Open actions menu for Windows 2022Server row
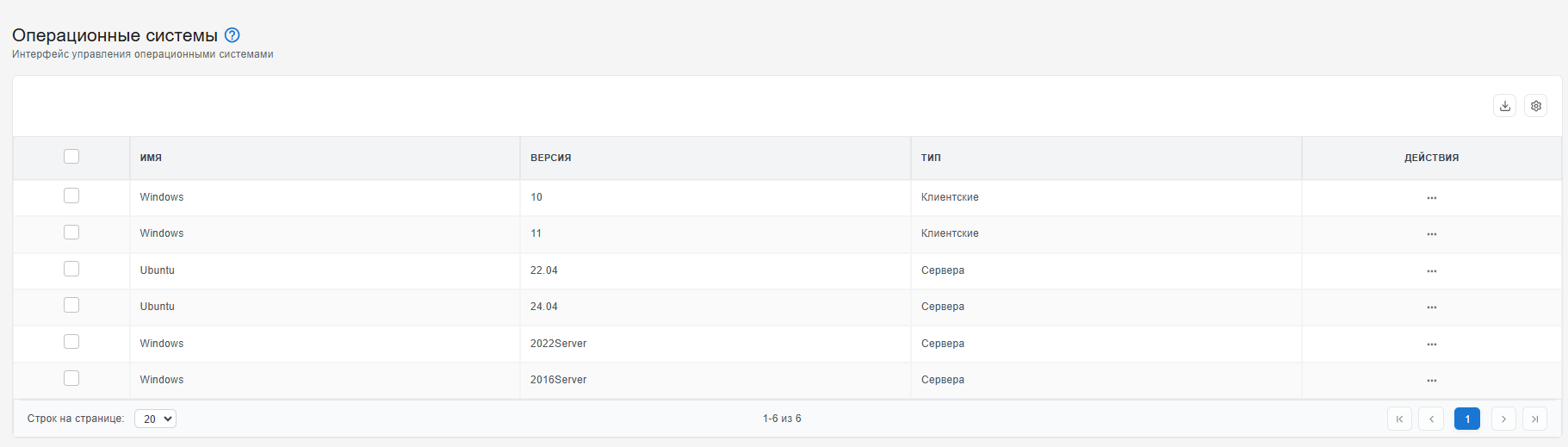1568x447 pixels. point(1431,345)
